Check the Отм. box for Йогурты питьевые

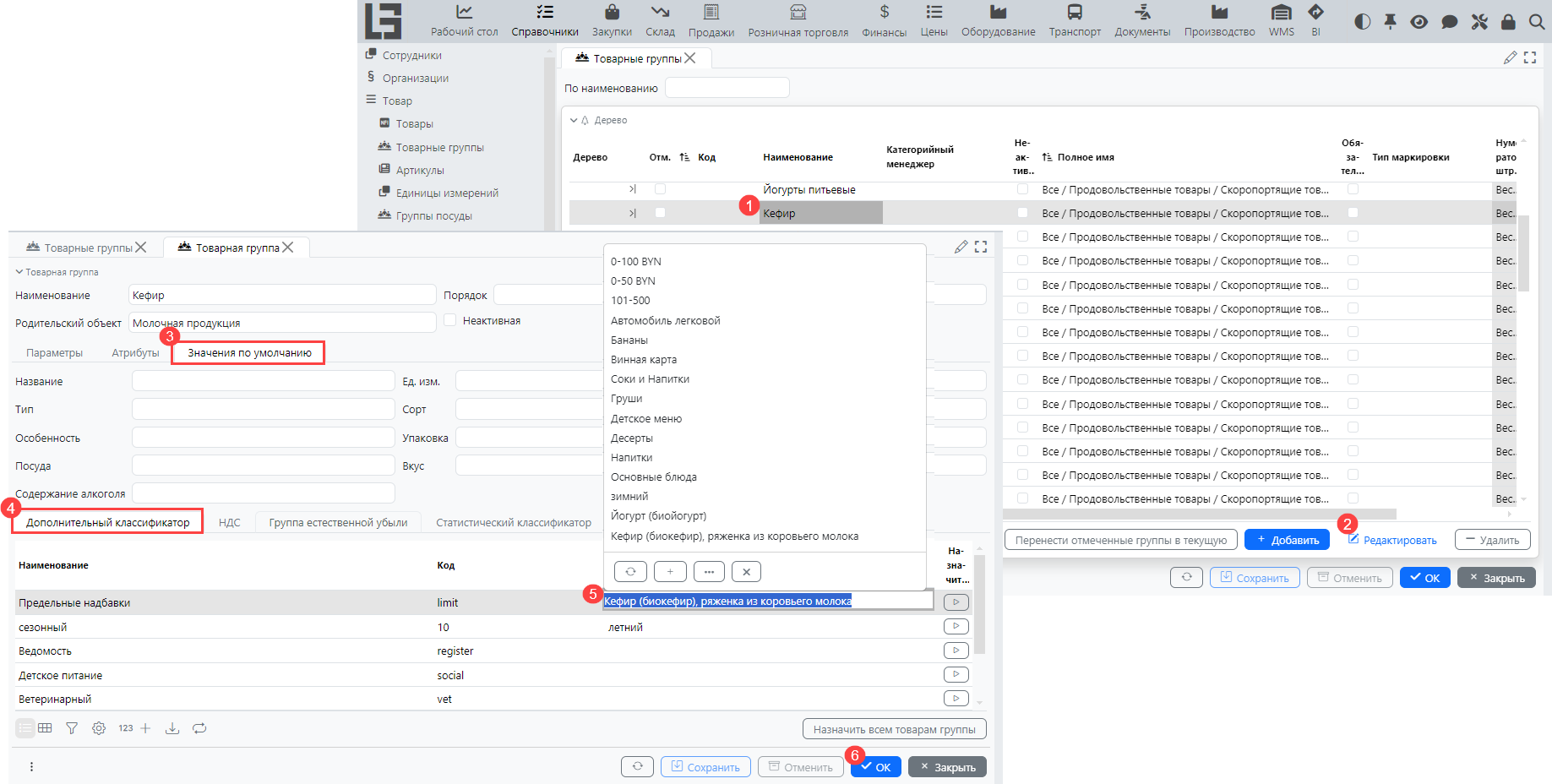pyautogui.click(x=660, y=189)
